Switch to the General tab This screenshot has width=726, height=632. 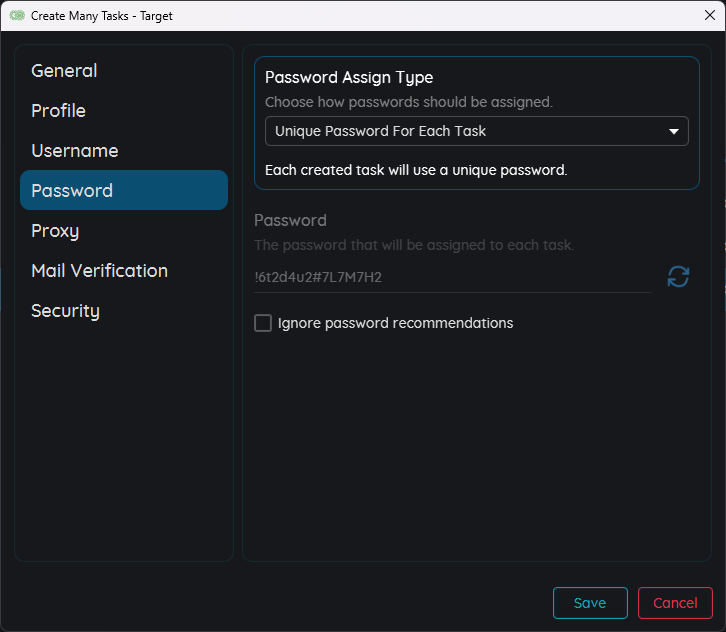tap(64, 71)
